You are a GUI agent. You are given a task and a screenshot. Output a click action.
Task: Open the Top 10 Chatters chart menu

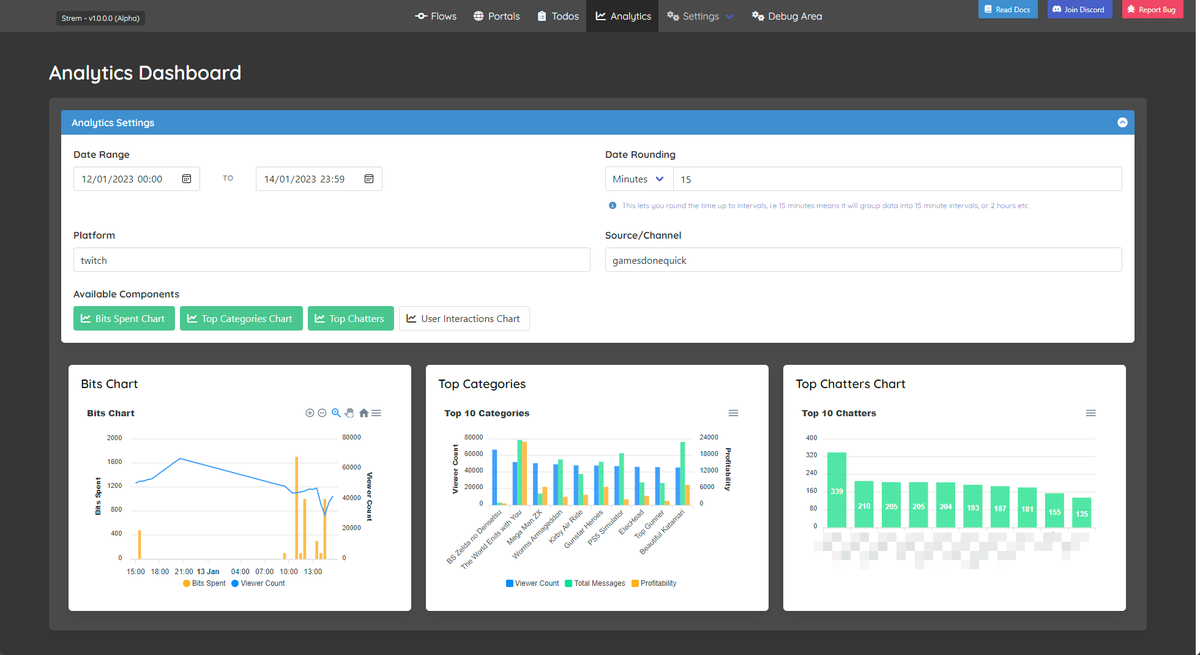1091,413
